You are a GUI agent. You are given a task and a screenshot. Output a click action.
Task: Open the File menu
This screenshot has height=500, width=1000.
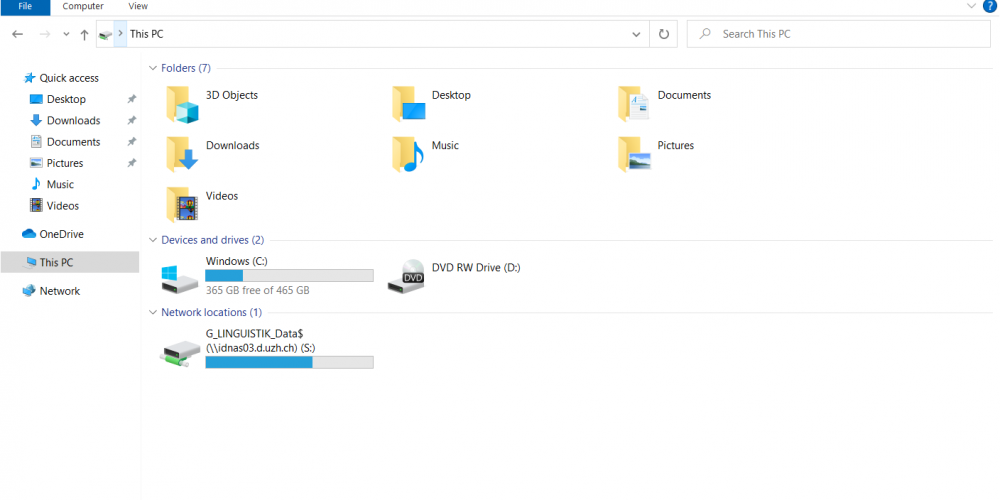(x=25, y=6)
